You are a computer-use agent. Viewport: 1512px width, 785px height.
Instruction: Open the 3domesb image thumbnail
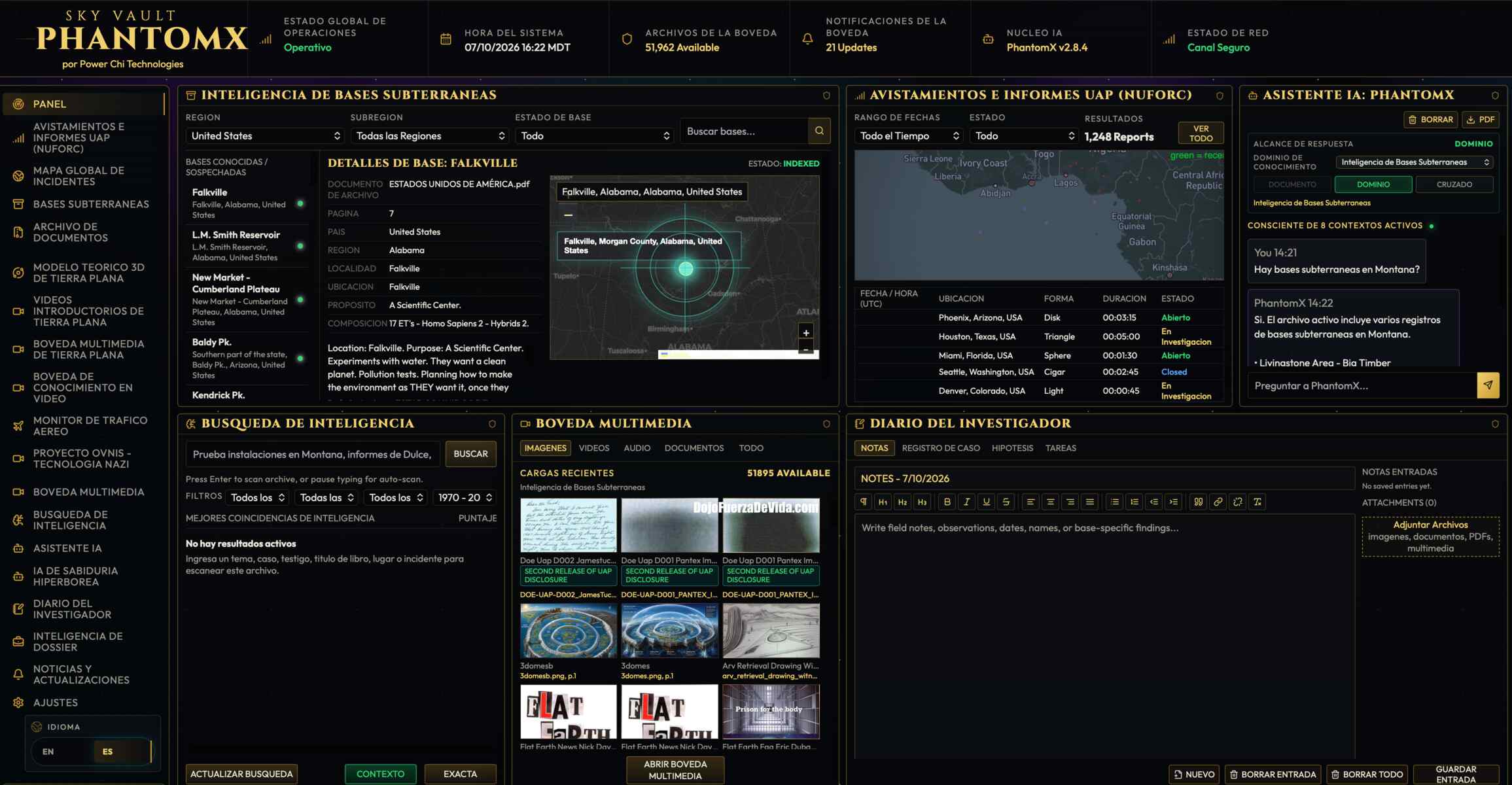569,630
